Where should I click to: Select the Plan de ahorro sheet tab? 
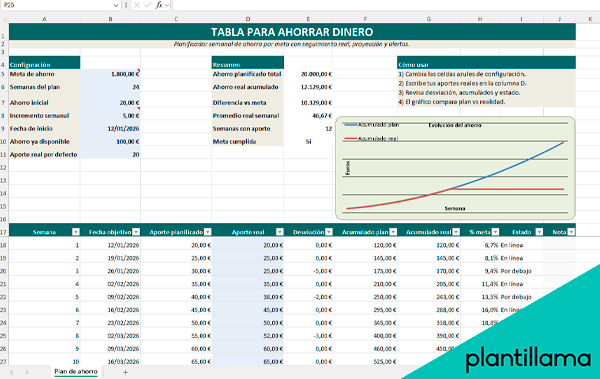coord(76,371)
